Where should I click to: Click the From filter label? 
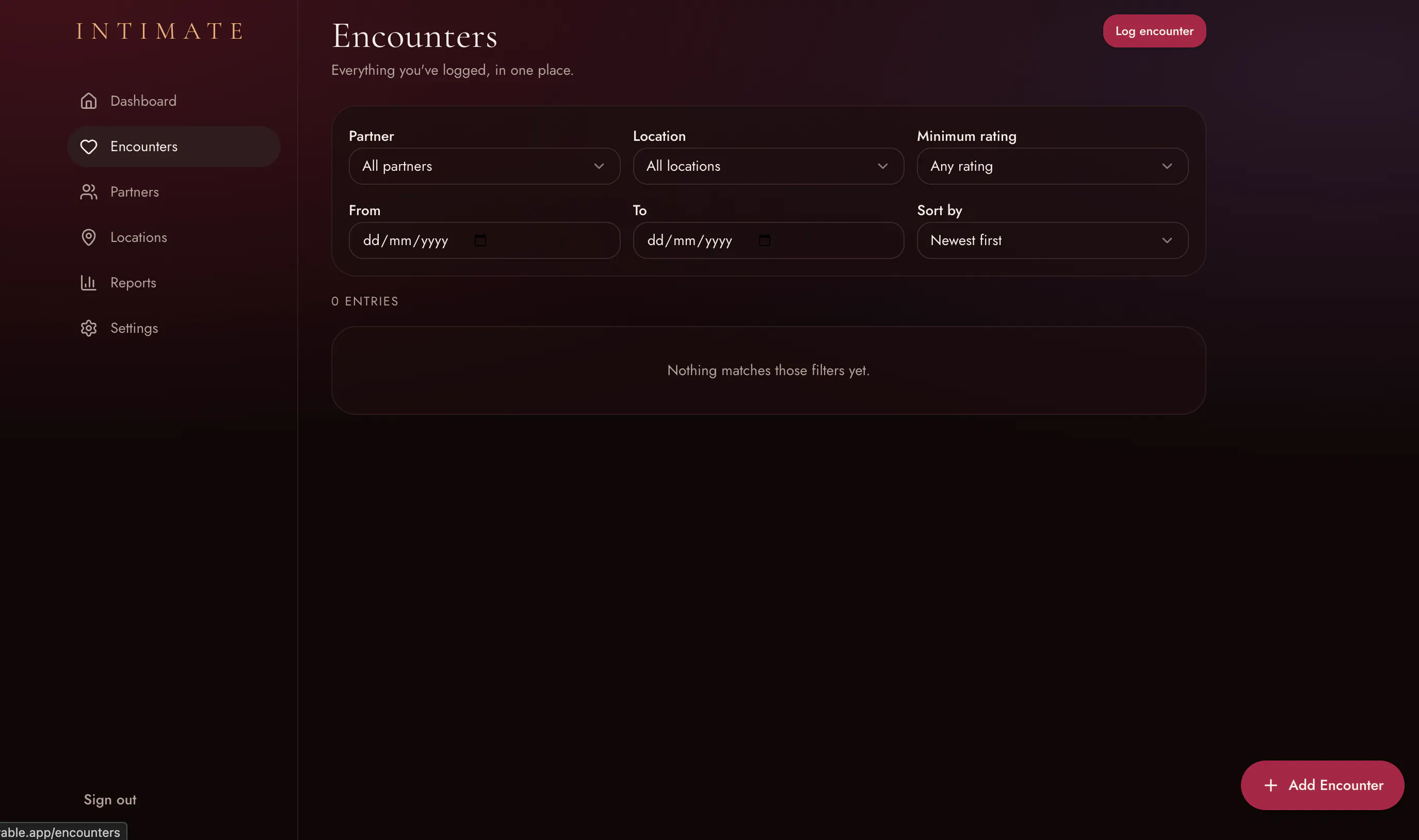click(364, 211)
